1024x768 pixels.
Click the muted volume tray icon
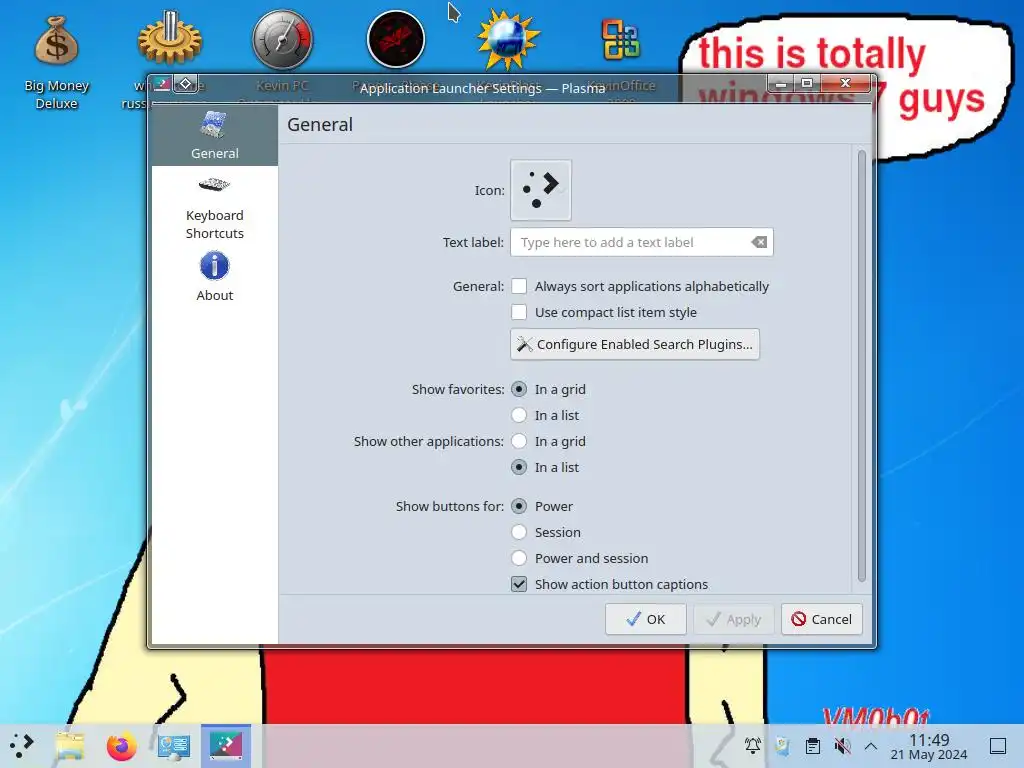pos(842,745)
